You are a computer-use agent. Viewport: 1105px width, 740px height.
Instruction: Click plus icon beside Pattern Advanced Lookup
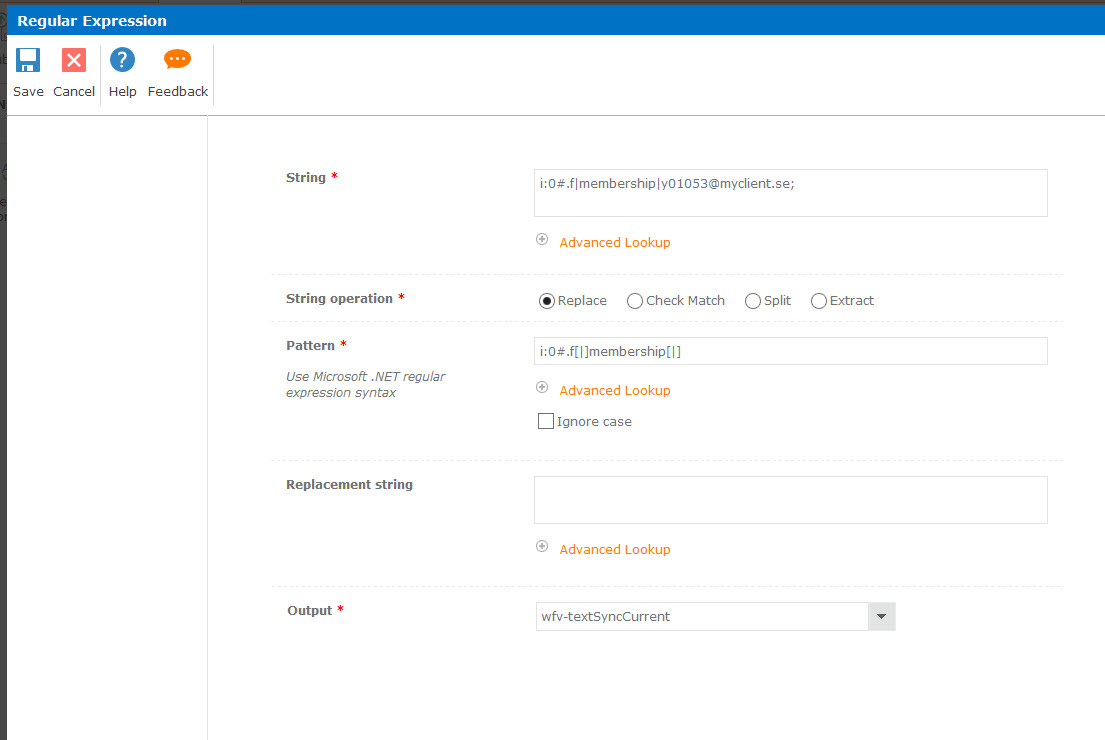(542, 388)
